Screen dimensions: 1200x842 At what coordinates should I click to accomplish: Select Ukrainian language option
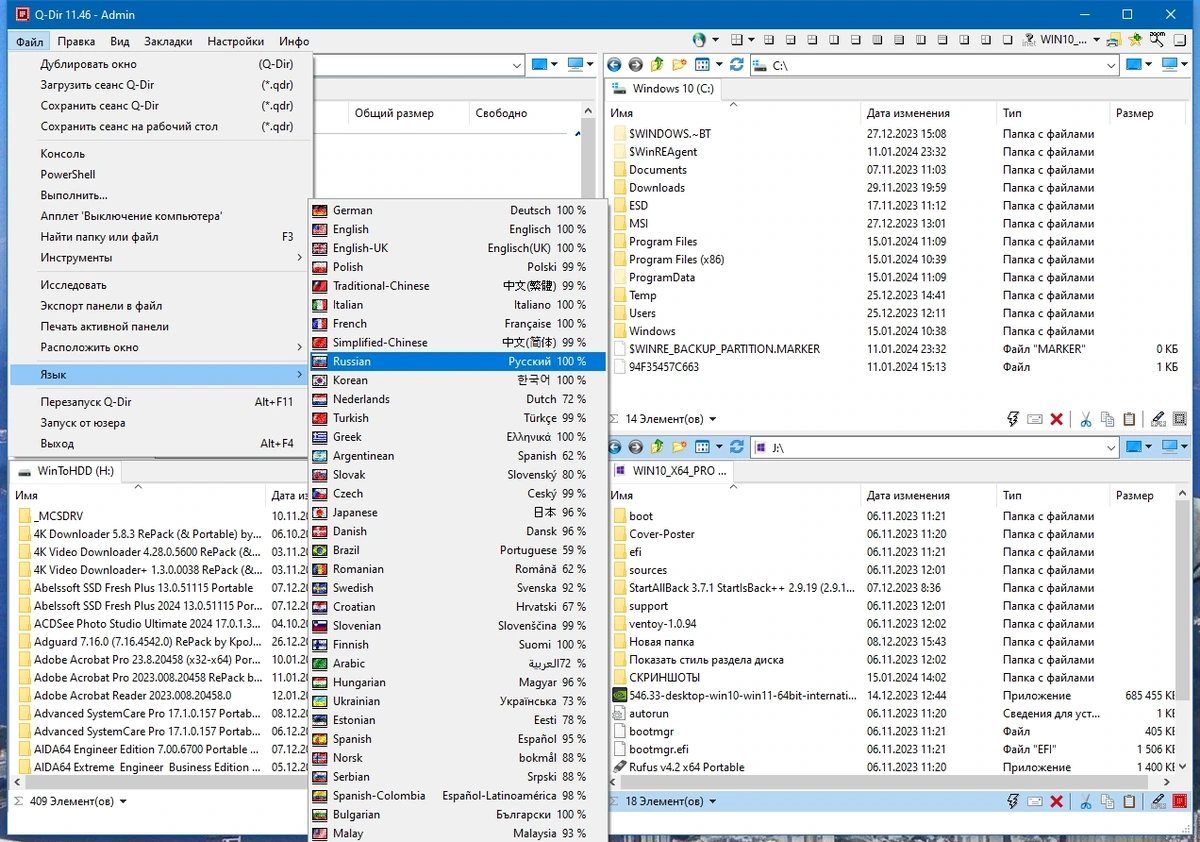458,701
